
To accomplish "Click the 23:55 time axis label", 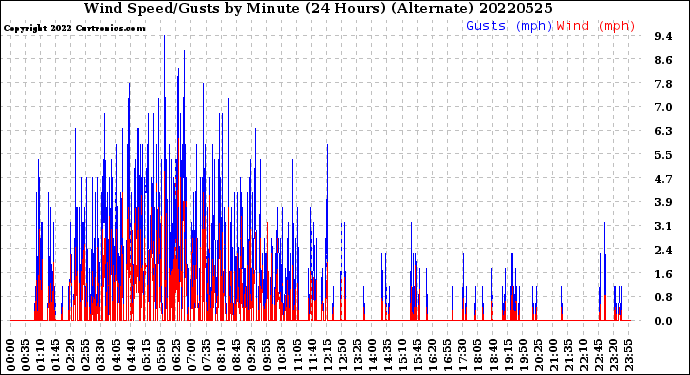I will (x=628, y=355).
